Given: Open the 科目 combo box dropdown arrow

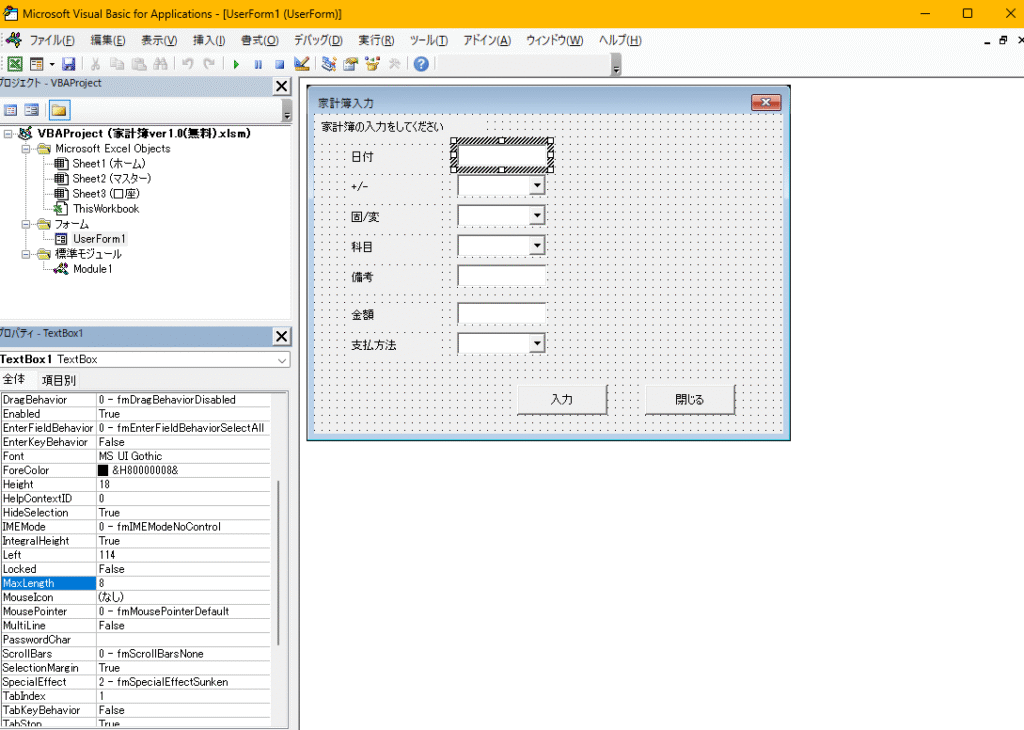Looking at the screenshot, I should [537, 246].
